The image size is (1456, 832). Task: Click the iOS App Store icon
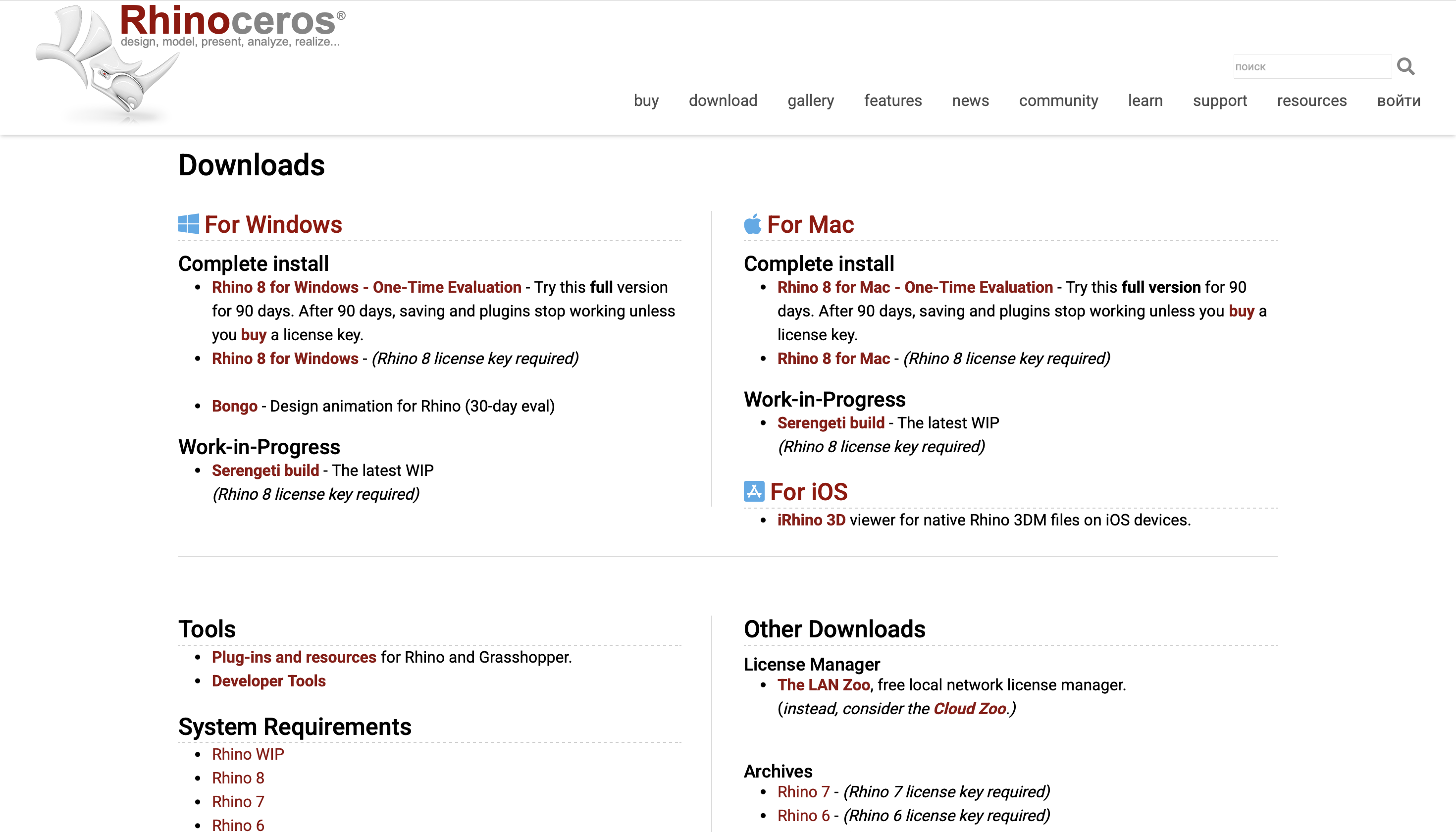754,491
